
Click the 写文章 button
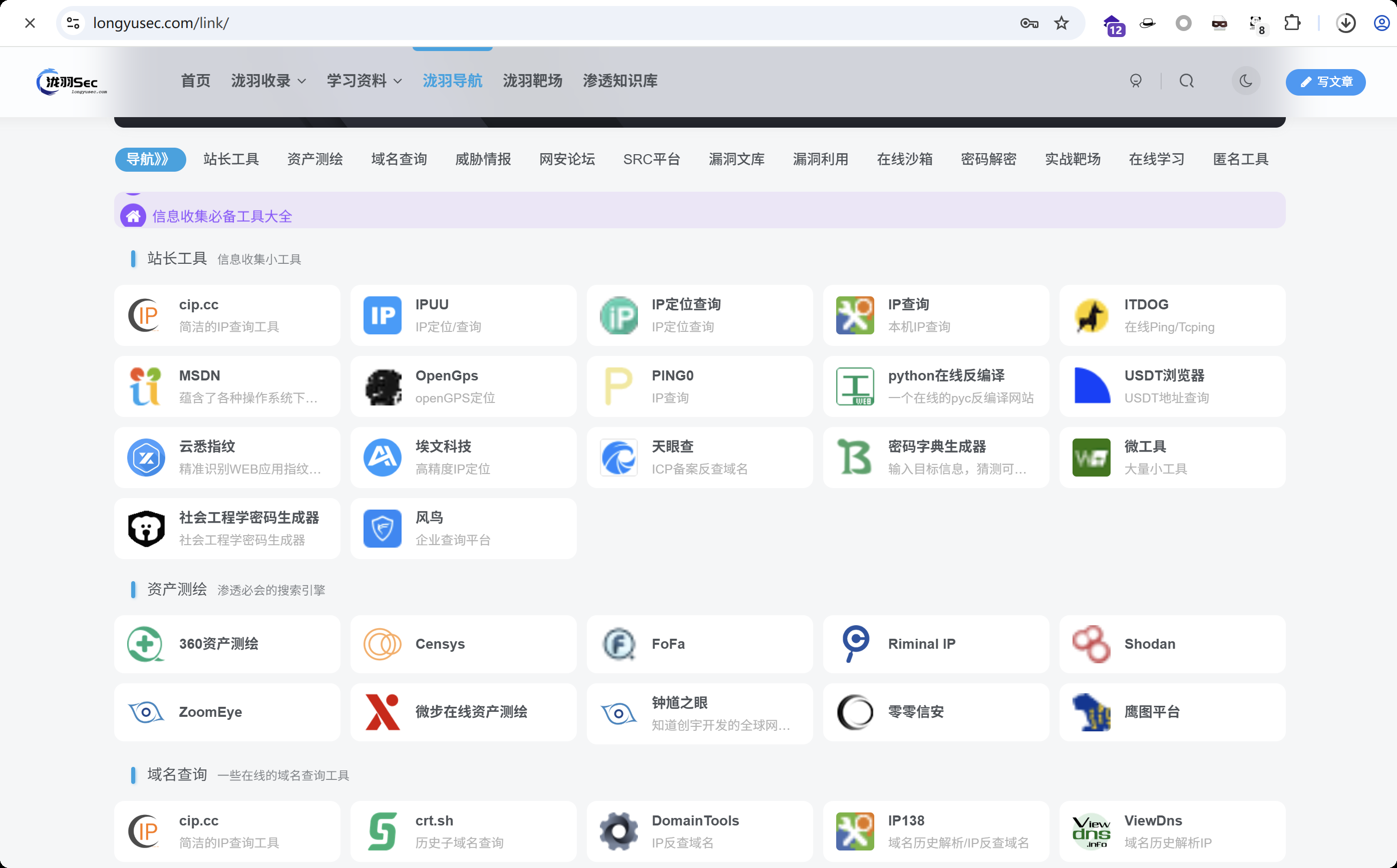coord(1325,82)
